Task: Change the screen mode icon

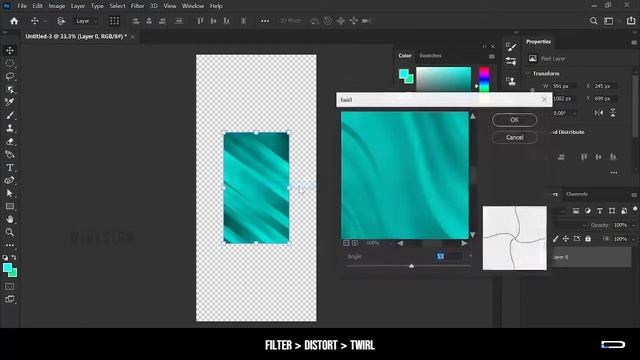Action: (x=10, y=300)
